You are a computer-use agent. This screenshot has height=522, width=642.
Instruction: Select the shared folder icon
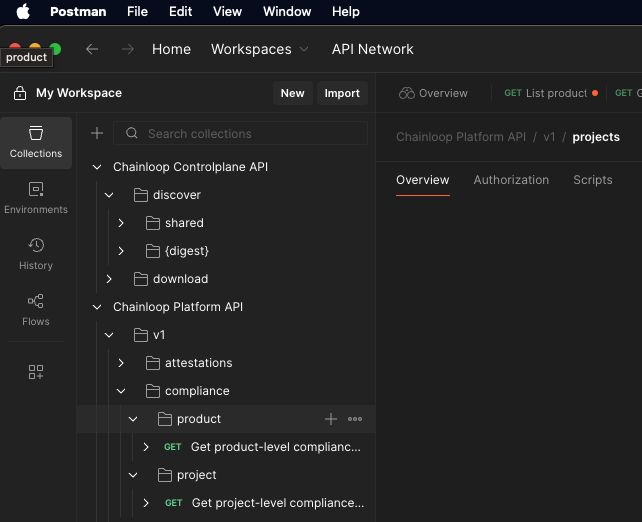[153, 223]
